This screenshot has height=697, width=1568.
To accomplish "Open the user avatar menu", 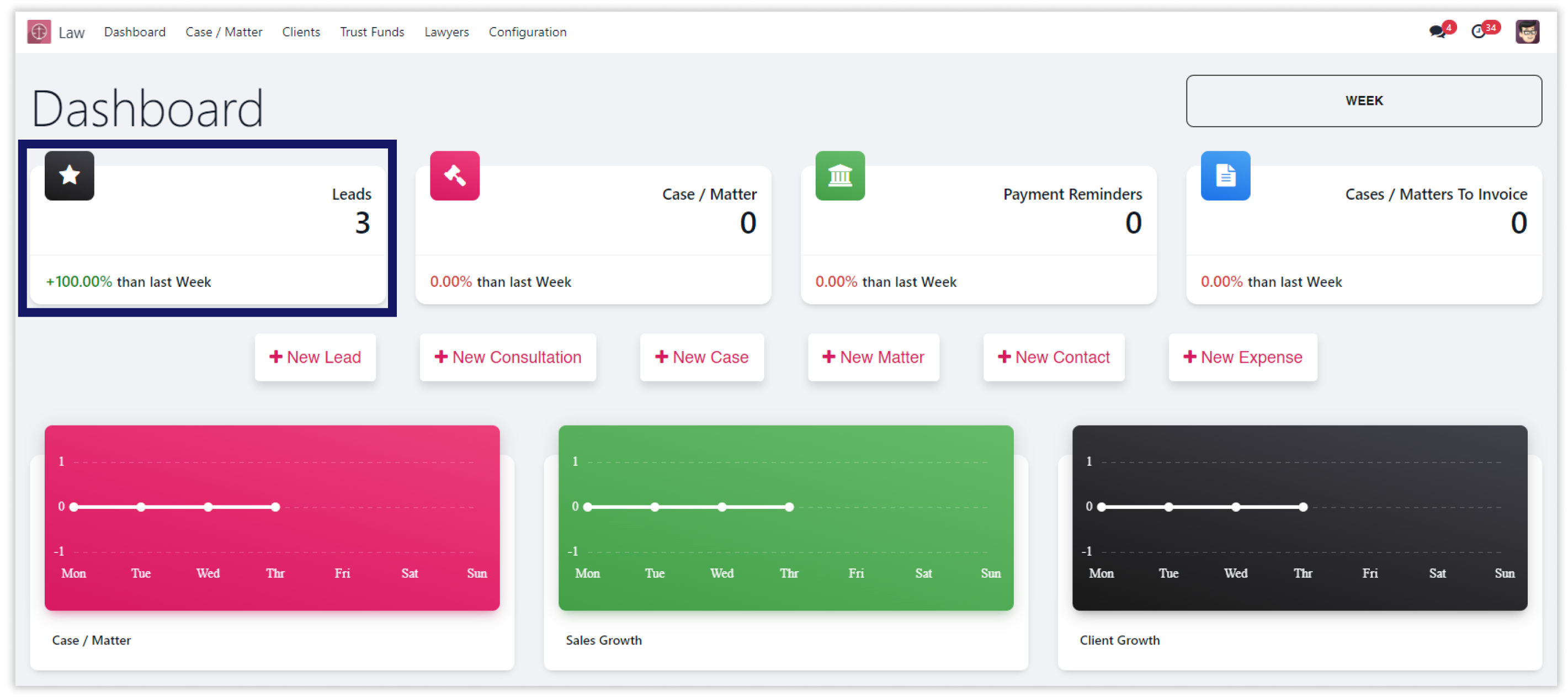I will (x=1527, y=31).
